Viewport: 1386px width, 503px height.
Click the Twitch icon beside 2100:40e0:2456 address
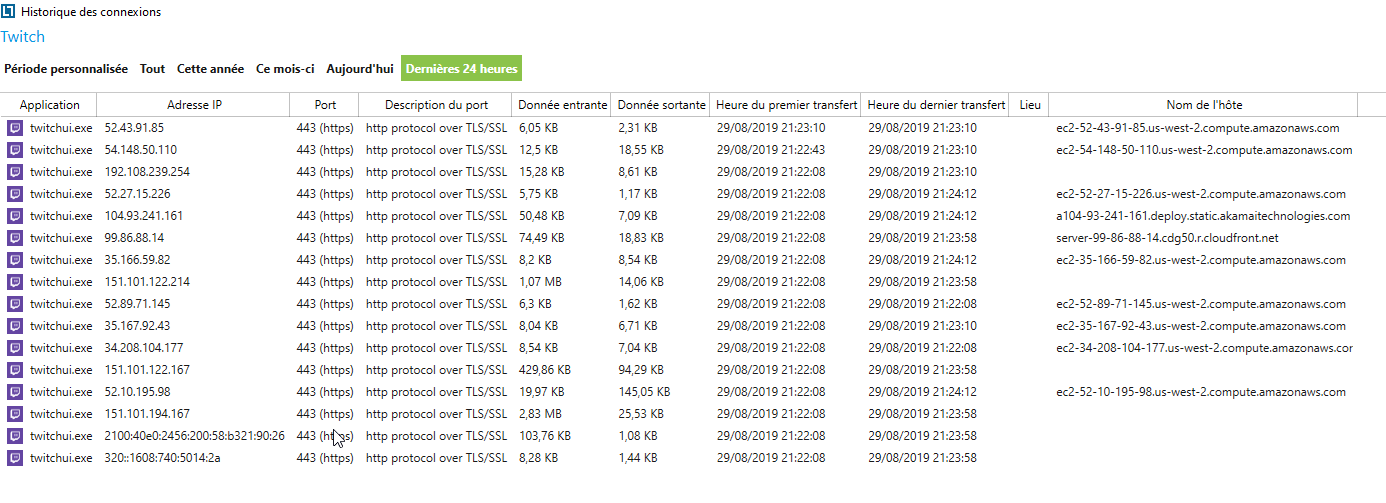tap(14, 436)
